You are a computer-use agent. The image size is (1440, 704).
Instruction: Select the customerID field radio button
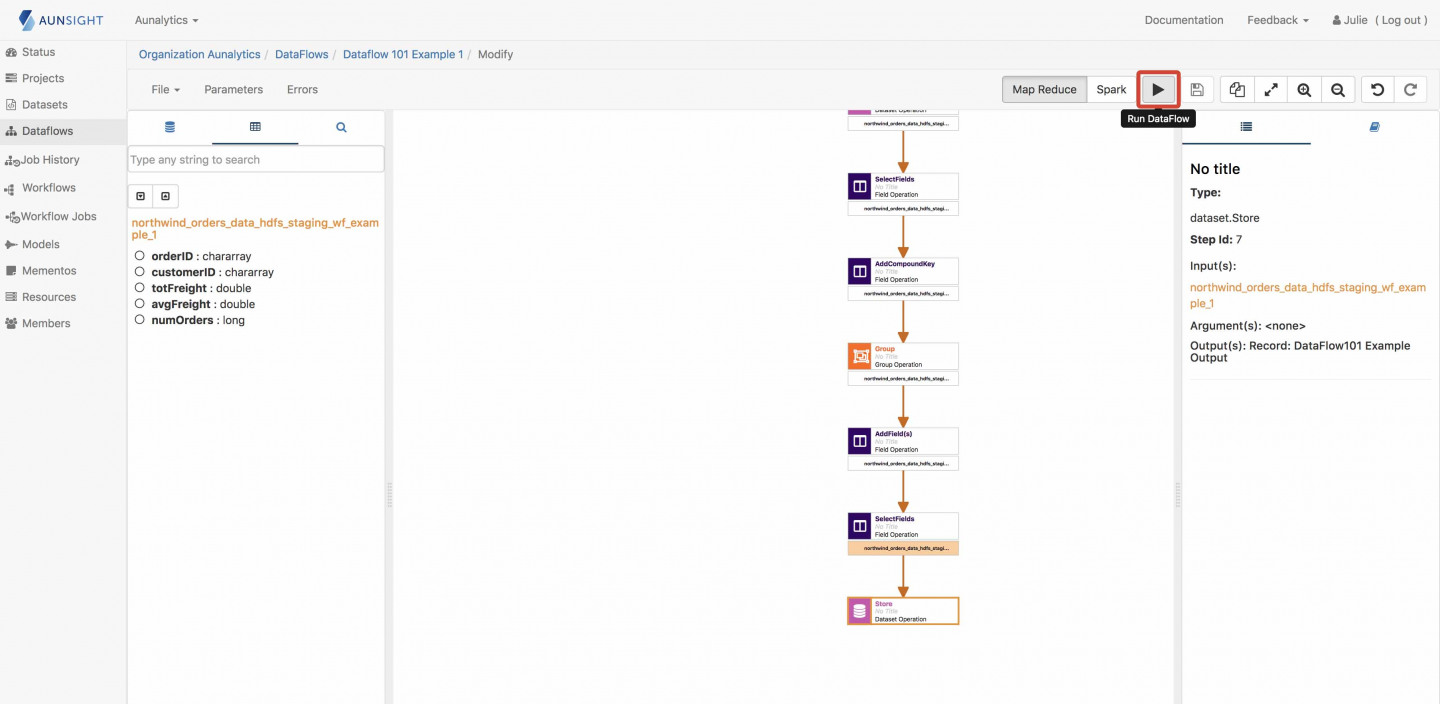click(140, 272)
